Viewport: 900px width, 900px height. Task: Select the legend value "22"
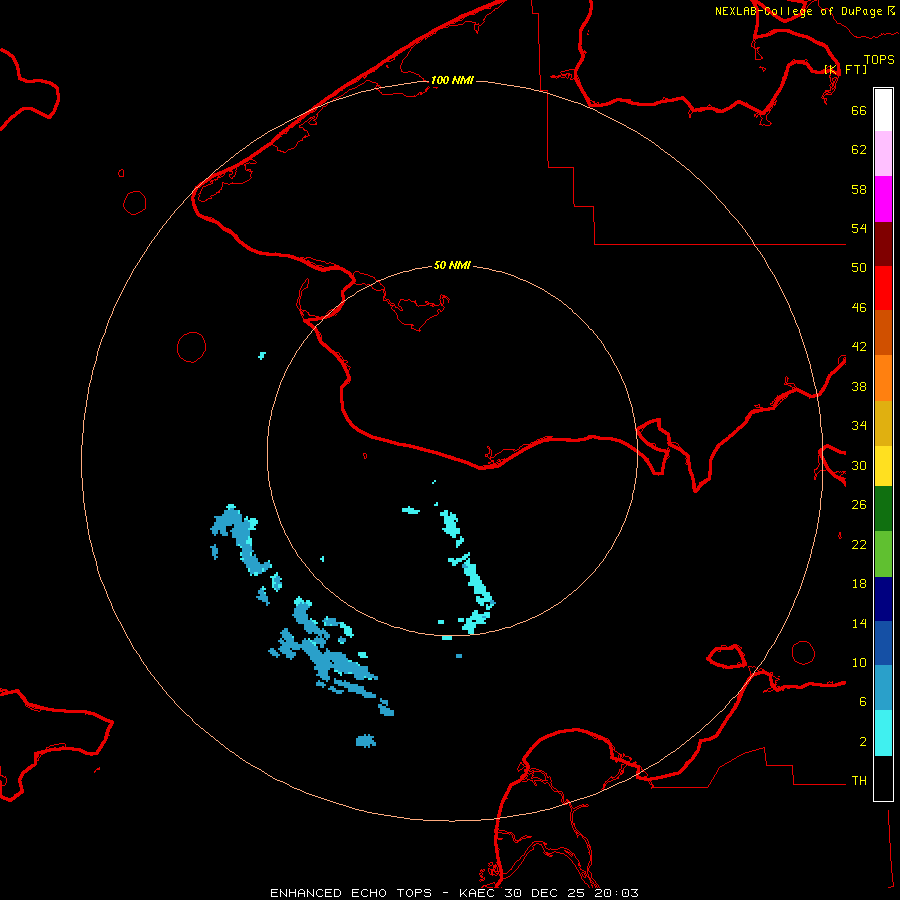[x=859, y=544]
